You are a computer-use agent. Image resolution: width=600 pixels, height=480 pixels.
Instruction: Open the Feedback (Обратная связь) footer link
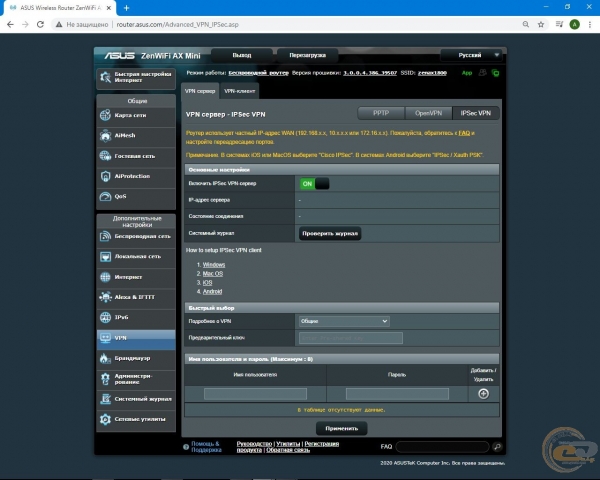288,450
